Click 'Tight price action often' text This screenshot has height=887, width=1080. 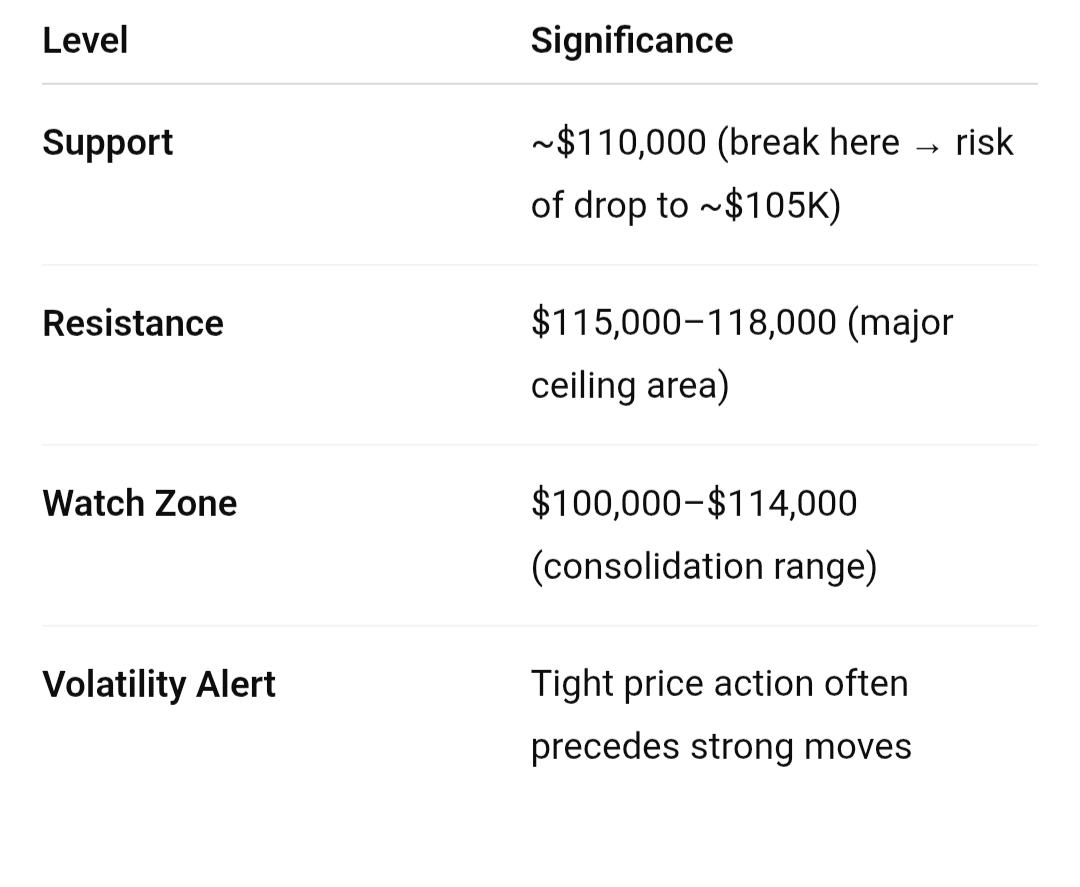point(719,684)
